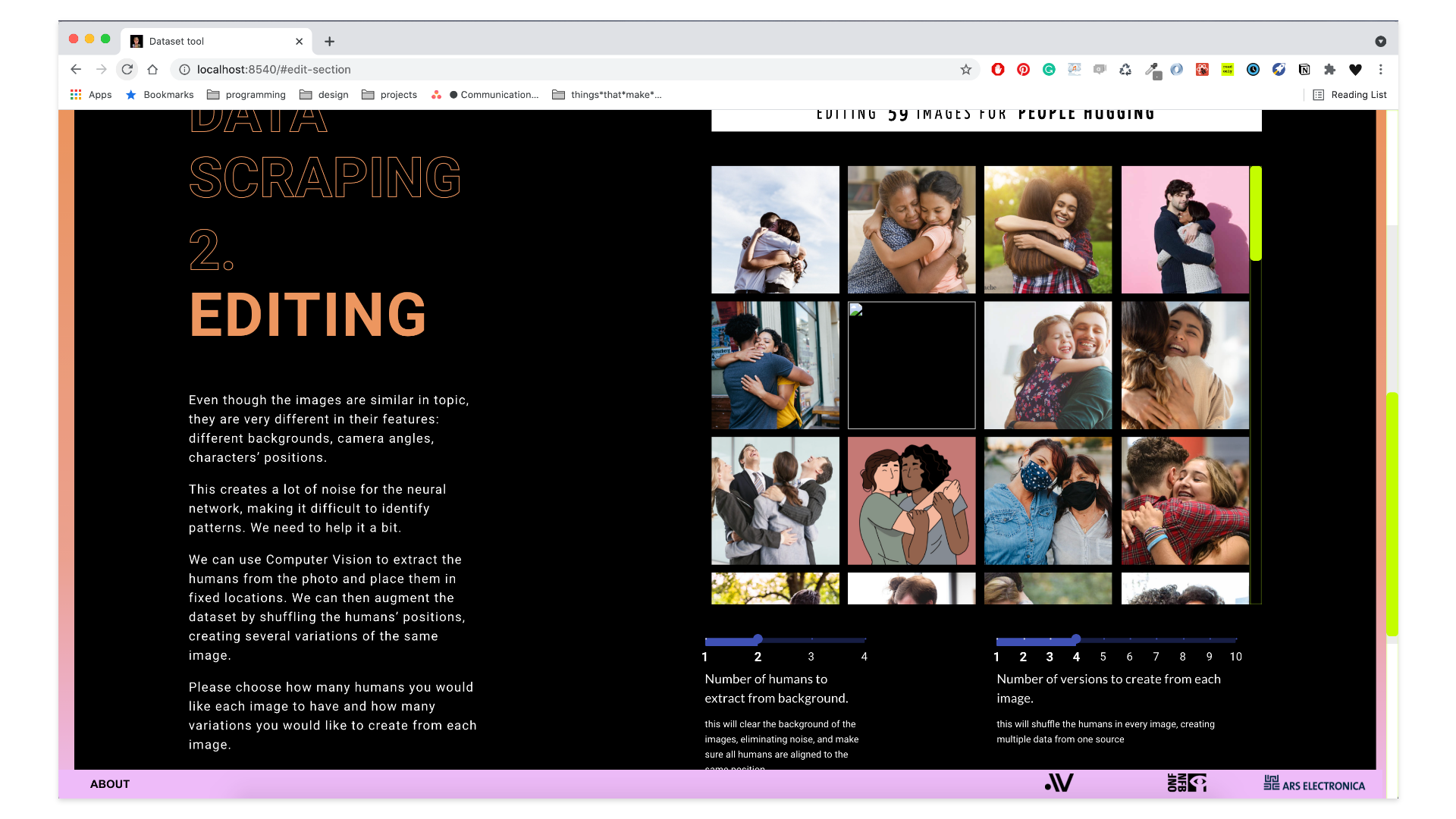
Task: Open the eyedropper color picker extension
Action: [1152, 71]
